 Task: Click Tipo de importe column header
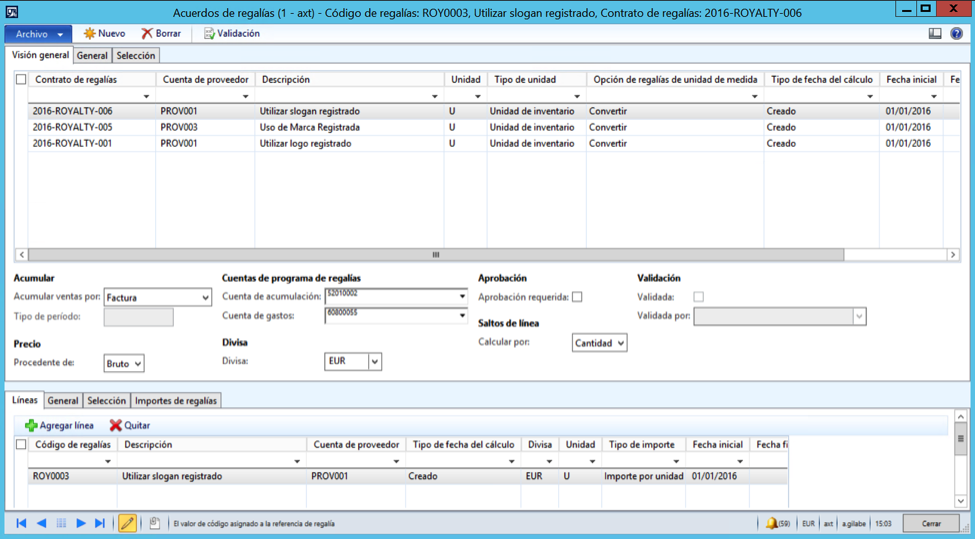(x=642, y=445)
